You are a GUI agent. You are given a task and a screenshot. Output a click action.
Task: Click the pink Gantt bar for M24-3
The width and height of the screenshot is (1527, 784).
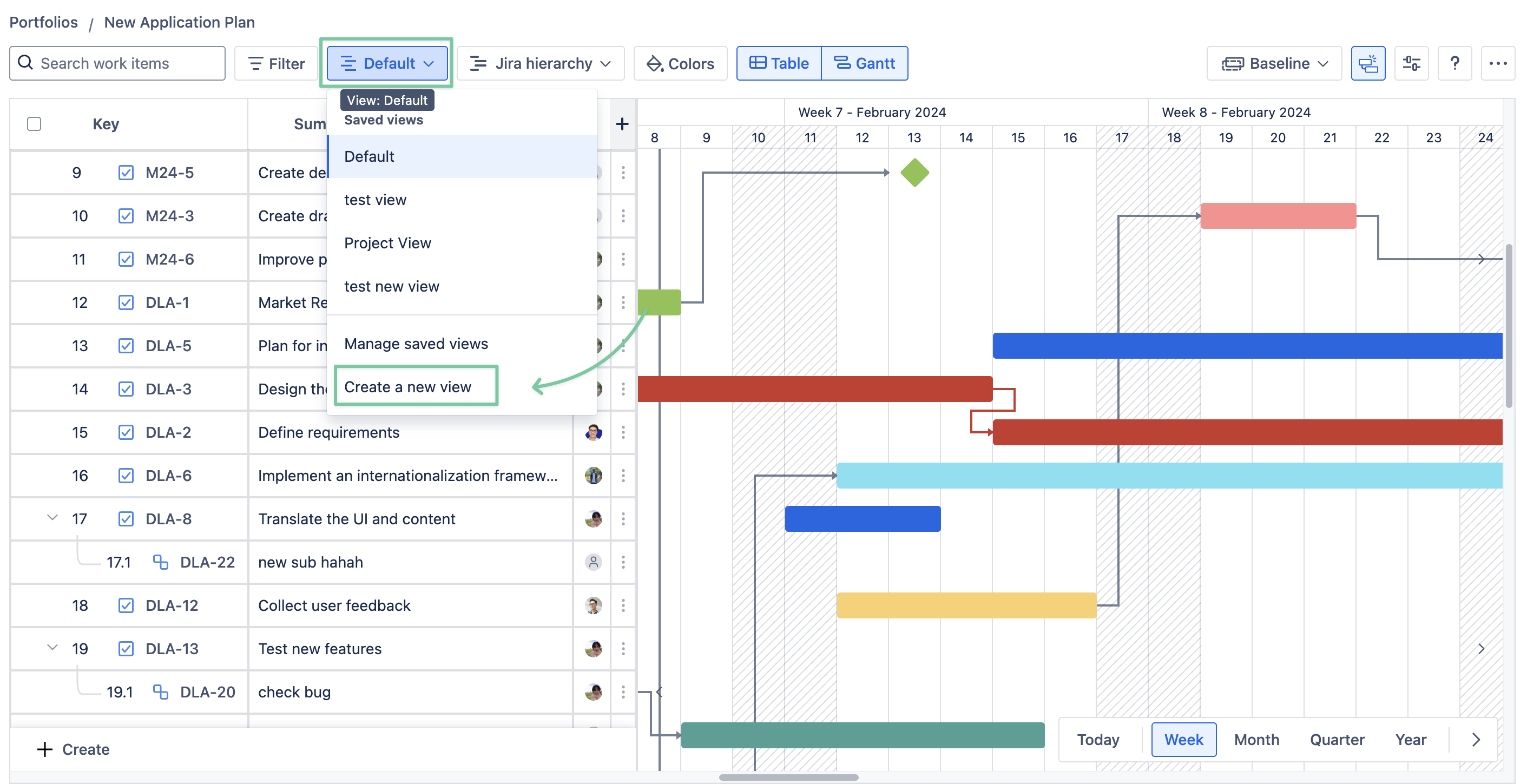pyautogui.click(x=1278, y=216)
